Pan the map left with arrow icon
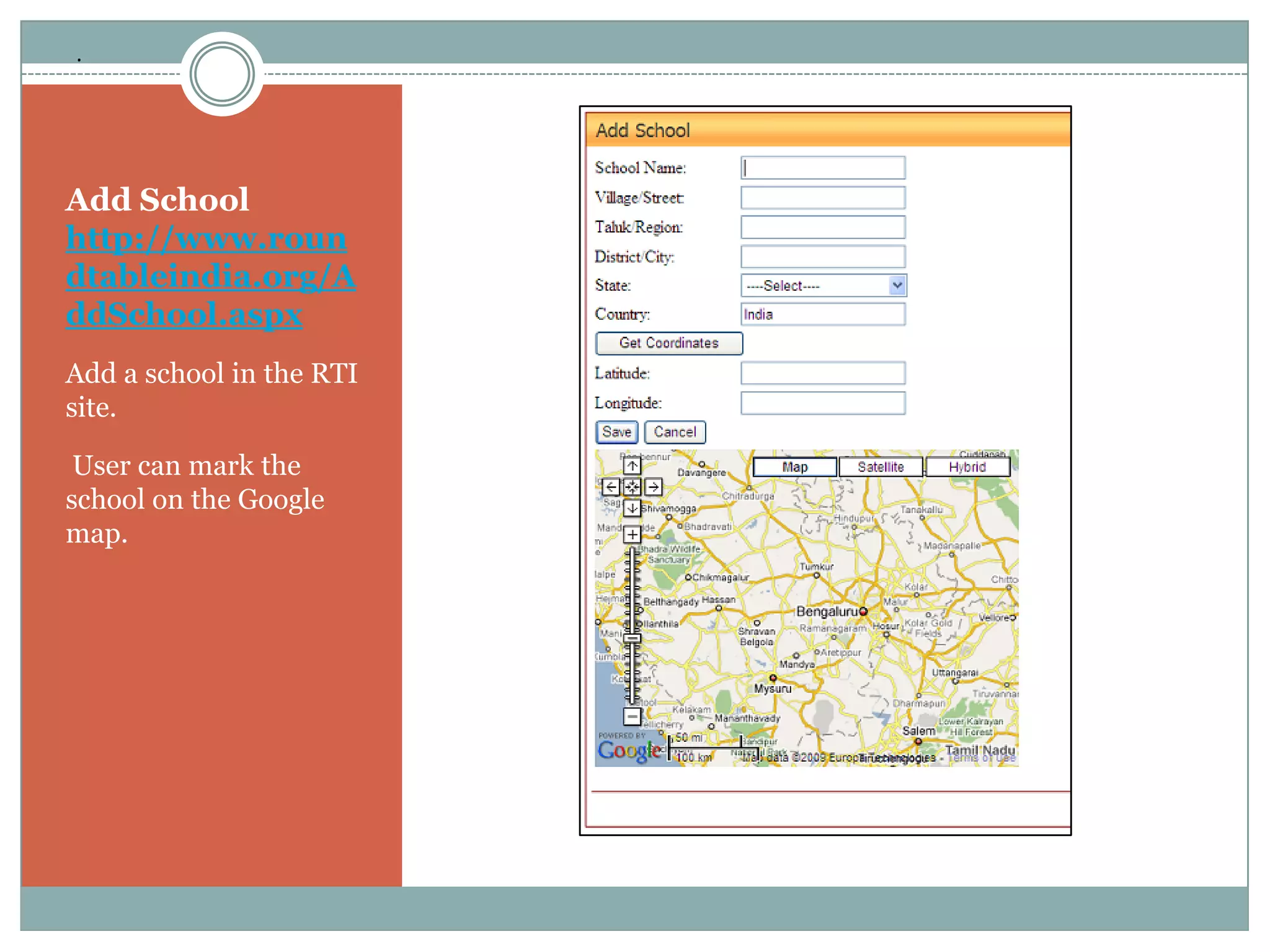 pyautogui.click(x=611, y=487)
